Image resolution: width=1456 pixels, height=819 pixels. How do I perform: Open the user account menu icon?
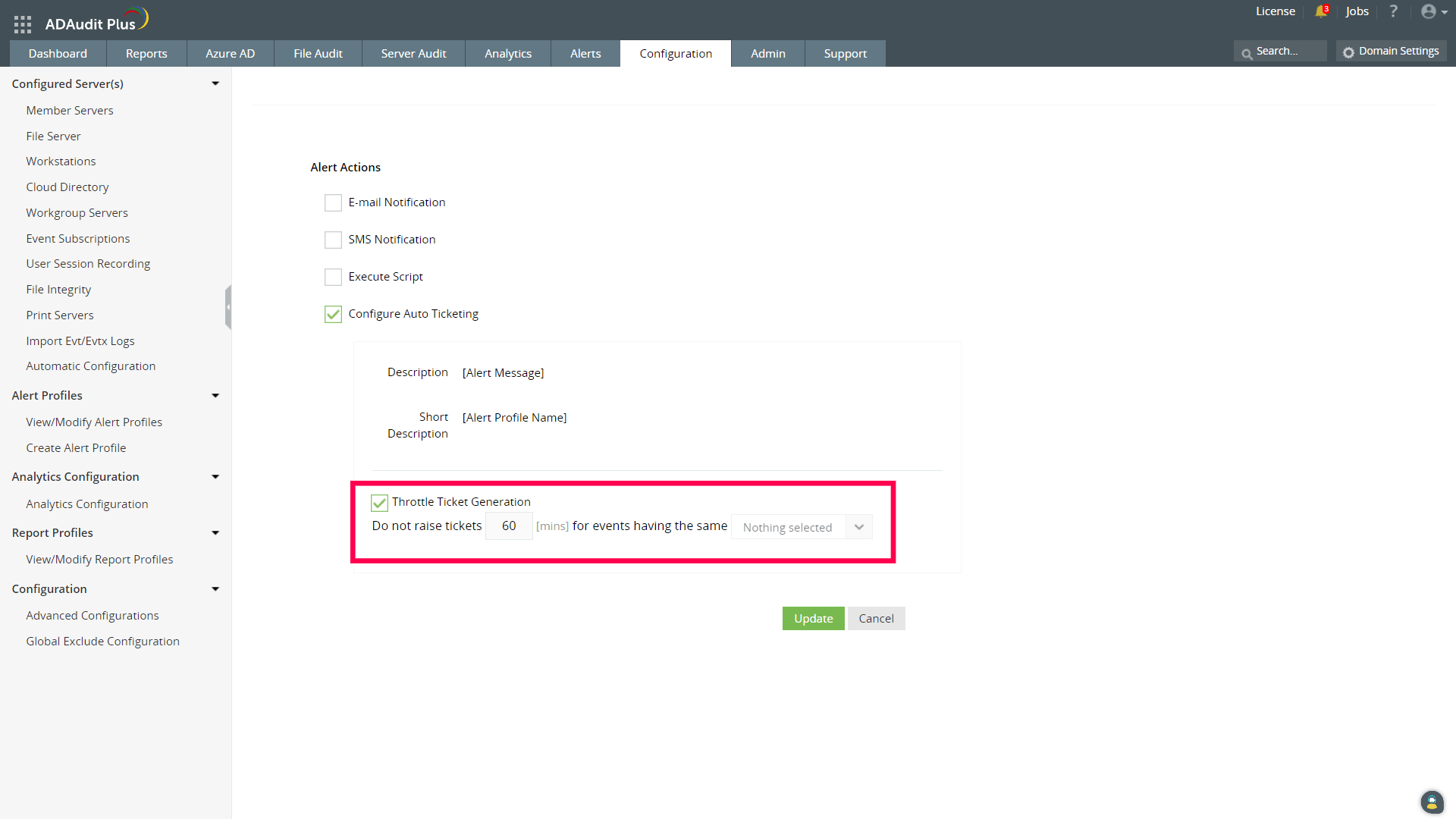tap(1429, 11)
